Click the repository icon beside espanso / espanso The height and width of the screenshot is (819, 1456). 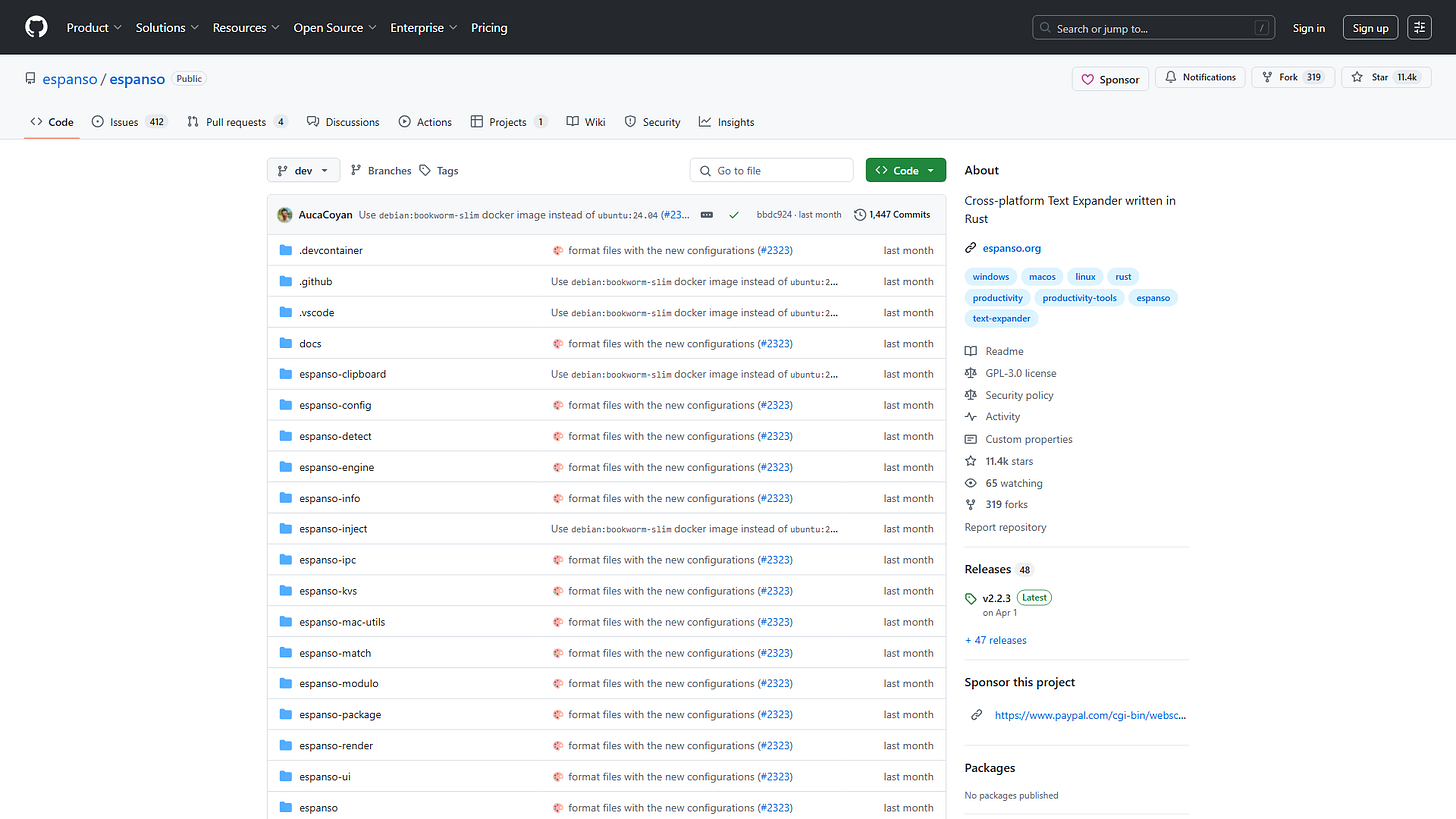click(31, 79)
